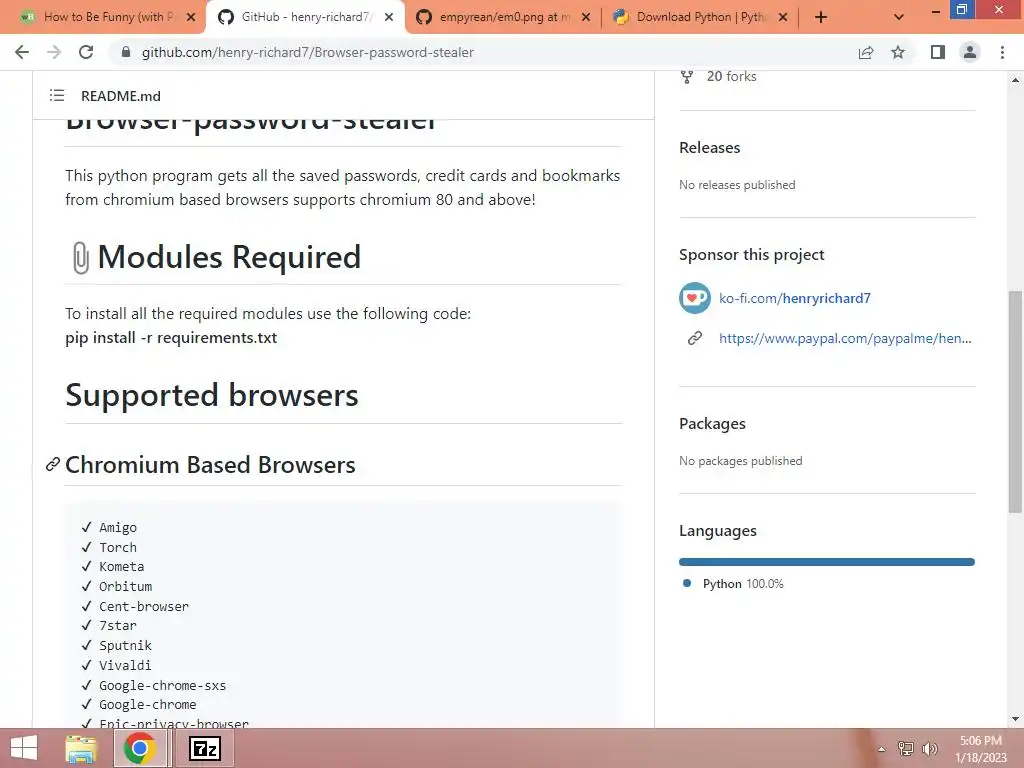
Task: Click the 20 forks link
Action: [x=731, y=76]
